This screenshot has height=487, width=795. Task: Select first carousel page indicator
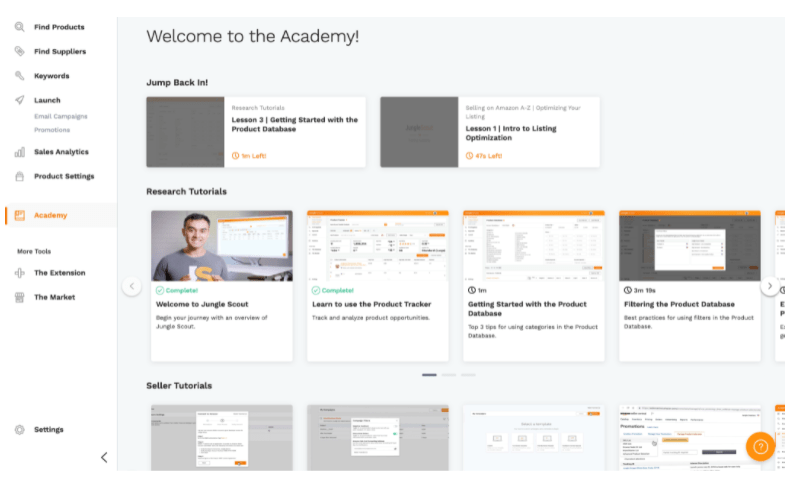429,375
